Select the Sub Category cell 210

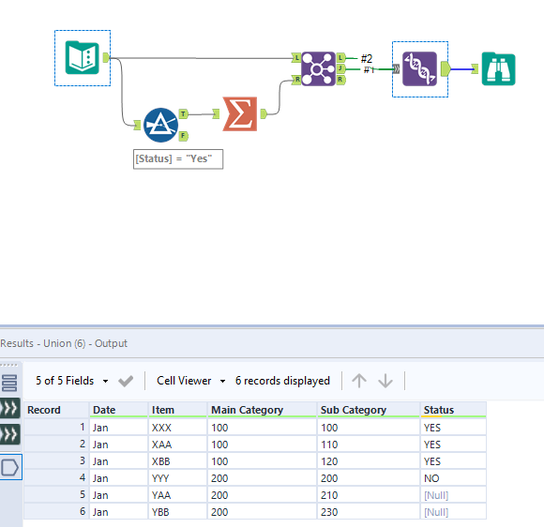pyautogui.click(x=368, y=495)
